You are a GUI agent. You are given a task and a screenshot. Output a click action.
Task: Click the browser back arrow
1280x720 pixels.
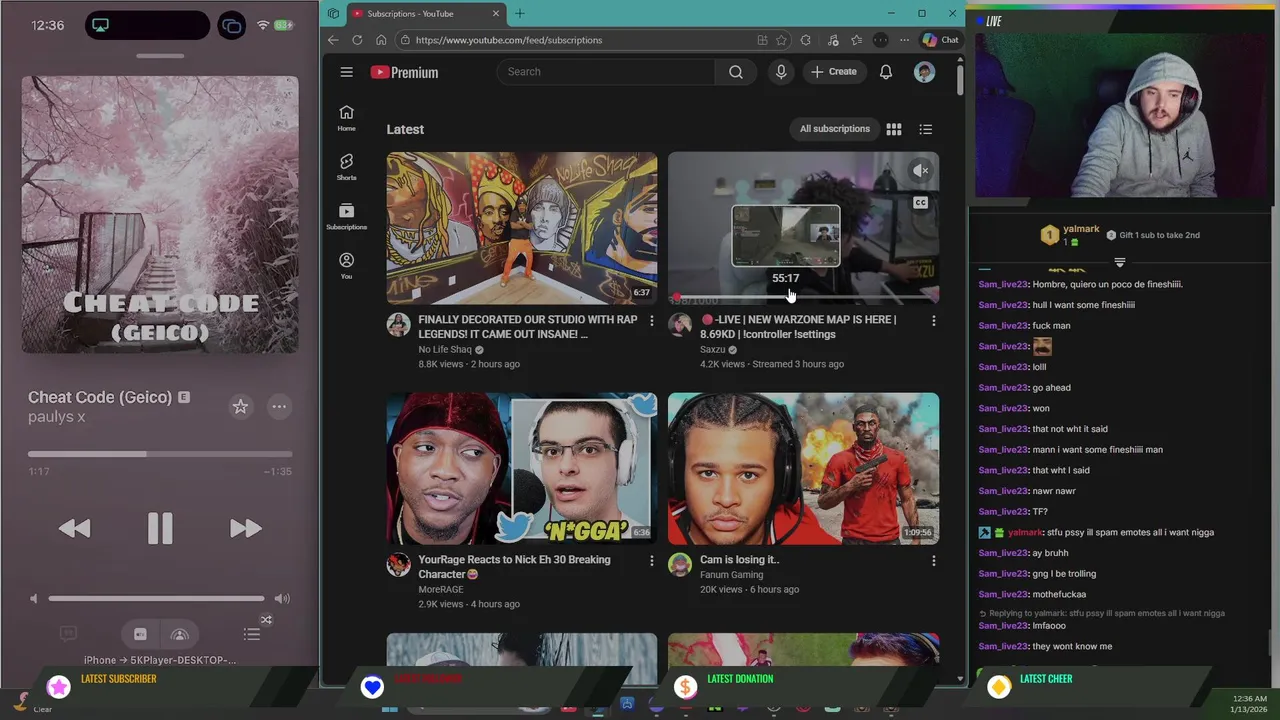(333, 40)
